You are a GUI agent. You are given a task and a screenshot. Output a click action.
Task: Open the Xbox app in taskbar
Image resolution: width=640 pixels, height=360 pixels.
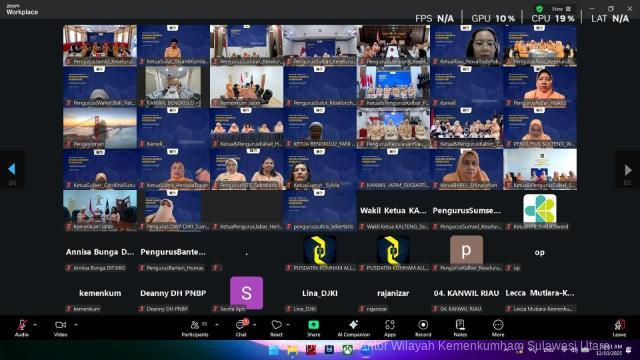point(347,350)
